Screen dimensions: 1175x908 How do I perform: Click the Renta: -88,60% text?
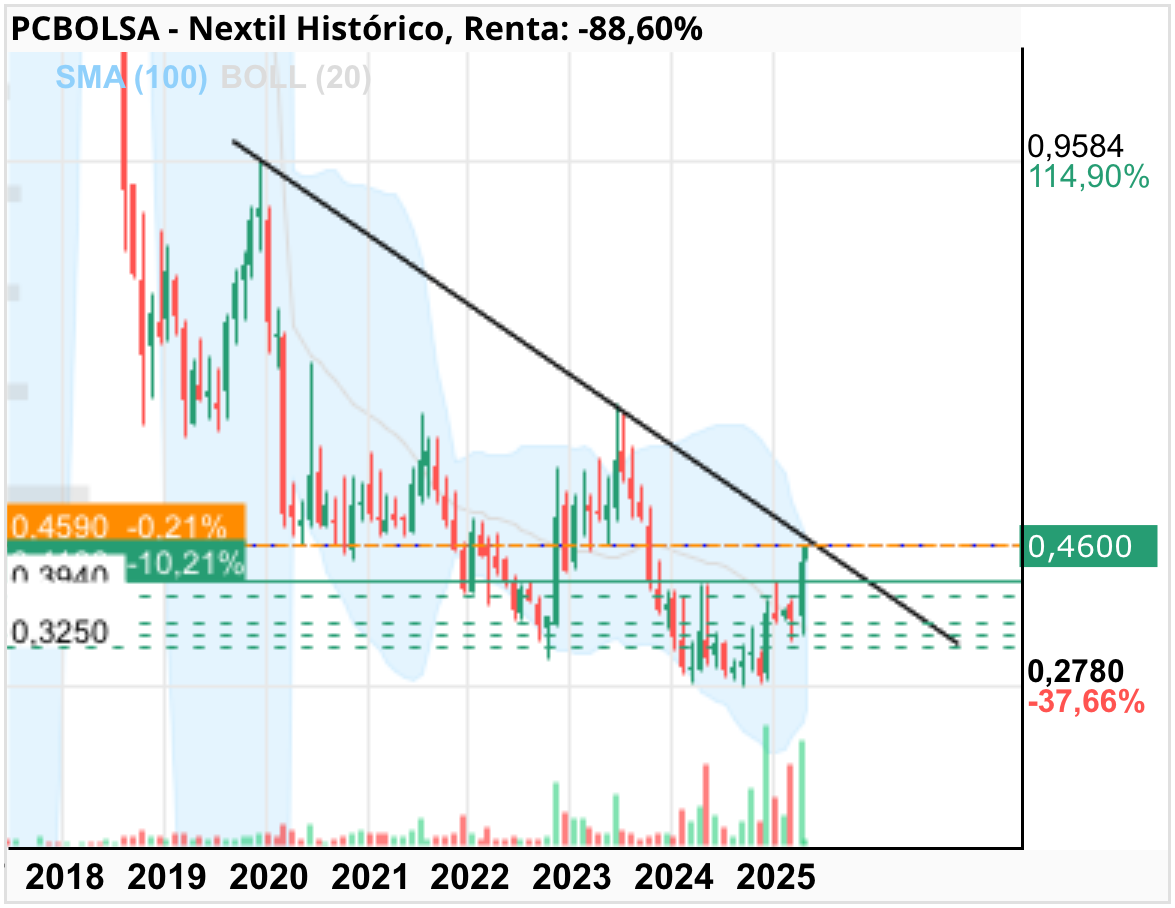(583, 29)
